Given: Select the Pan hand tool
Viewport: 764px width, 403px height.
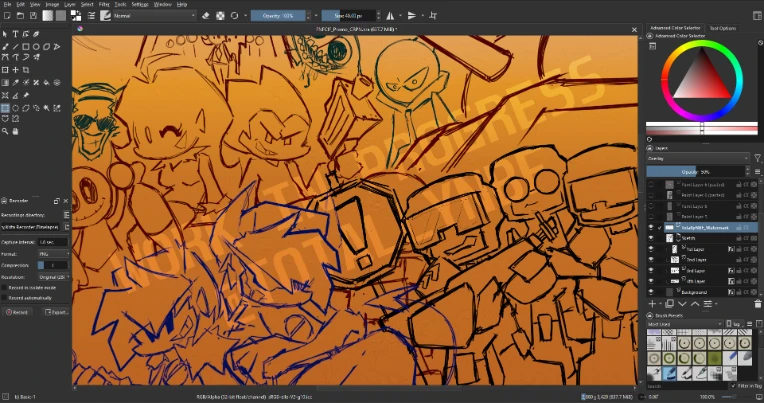Looking at the screenshot, I should click(16, 131).
